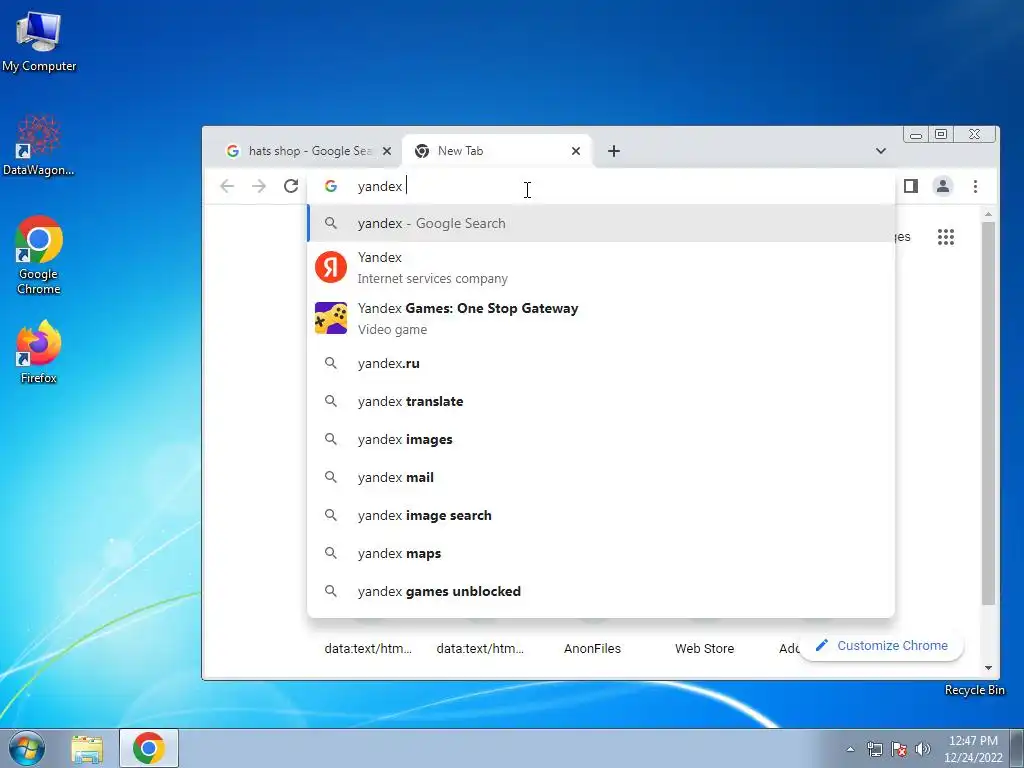
Task: Click the page vertical scrollbar thumb
Action: coord(988,413)
